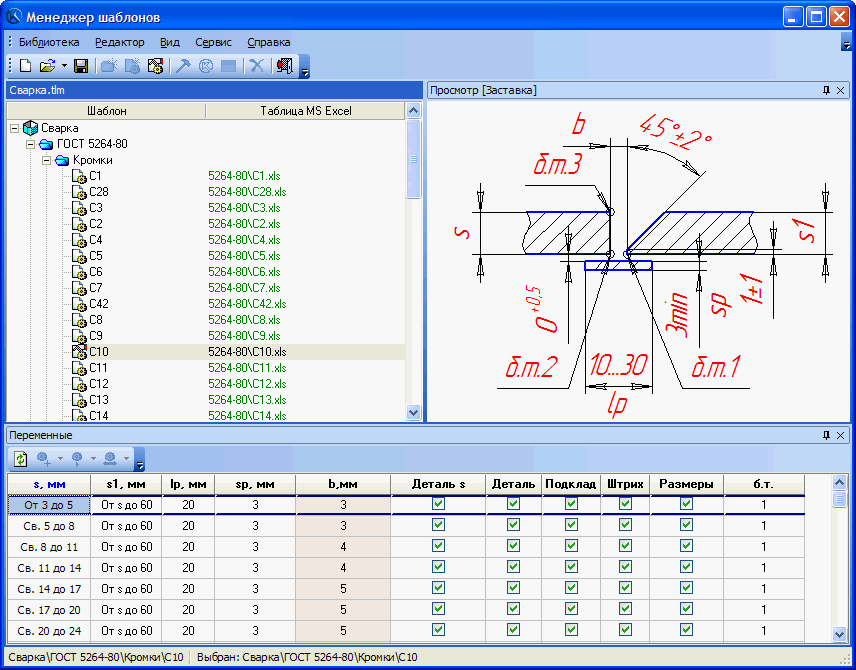This screenshot has width=856, height=670.
Task: Click the Save floppy disk icon
Action: 81,66
